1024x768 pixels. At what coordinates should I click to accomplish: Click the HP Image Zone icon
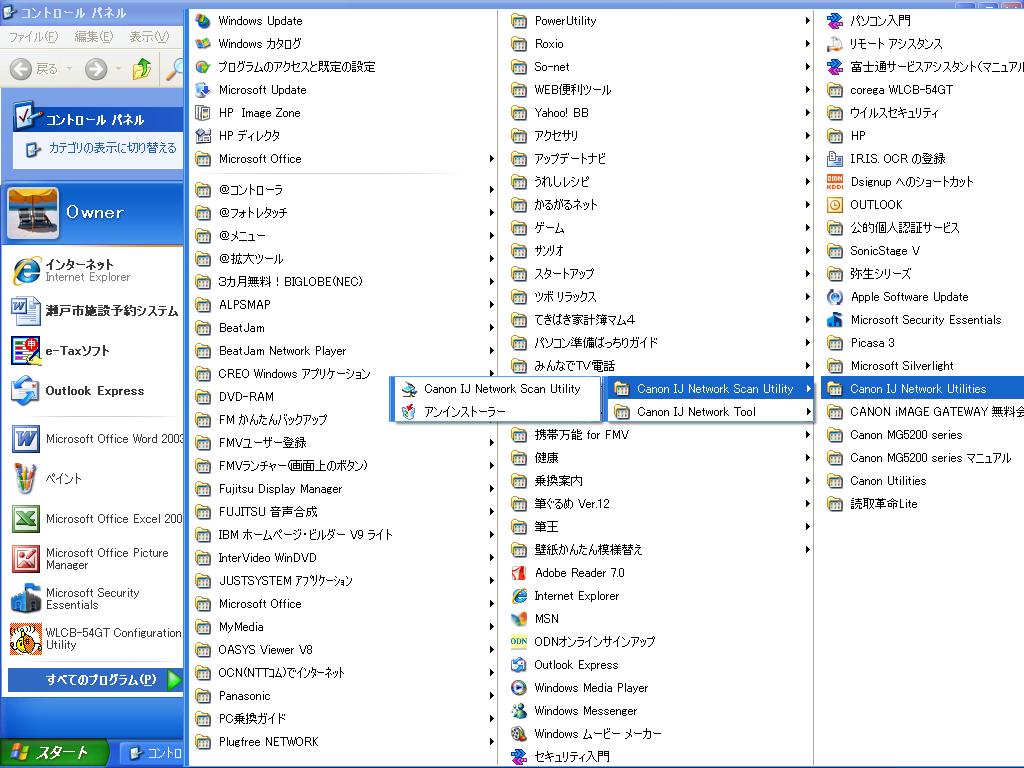(x=203, y=113)
